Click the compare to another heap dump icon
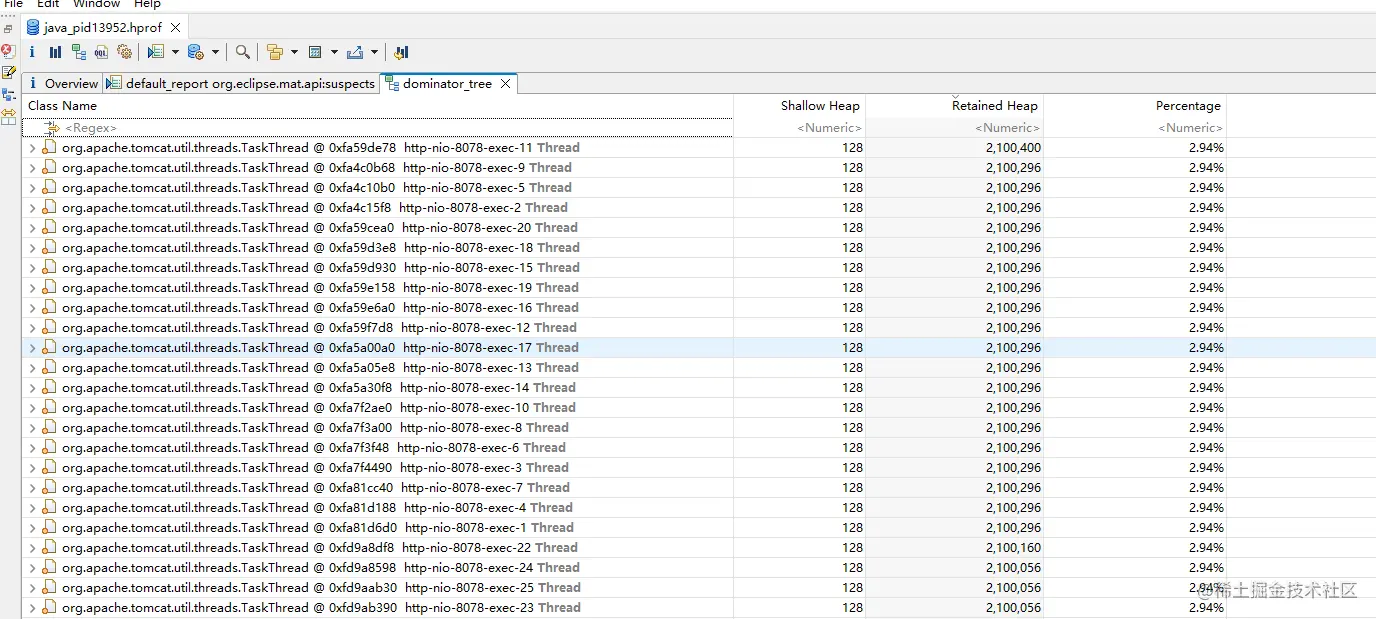 coord(402,52)
